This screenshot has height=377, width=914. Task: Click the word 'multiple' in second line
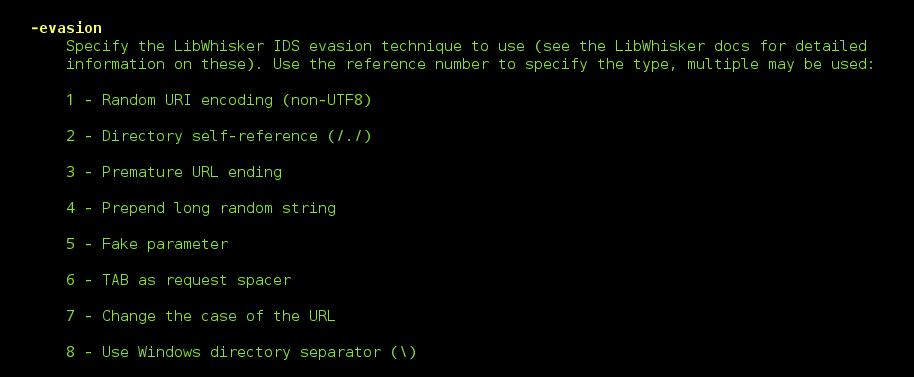coord(723,64)
